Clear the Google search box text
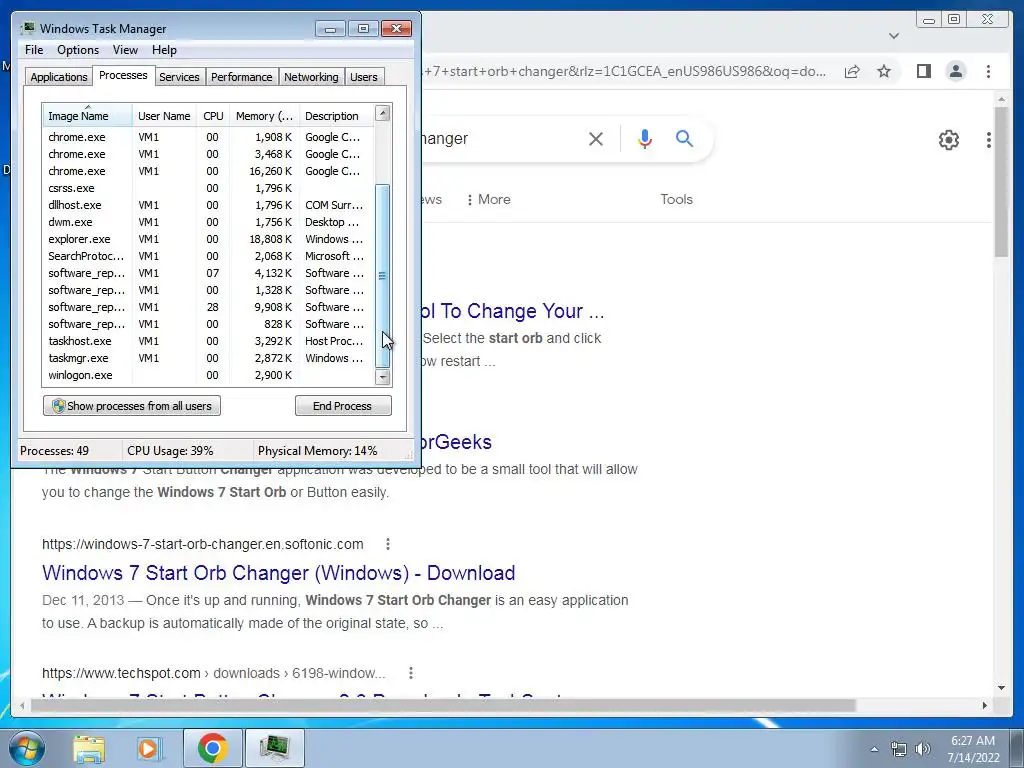1024x768 pixels. click(x=596, y=138)
